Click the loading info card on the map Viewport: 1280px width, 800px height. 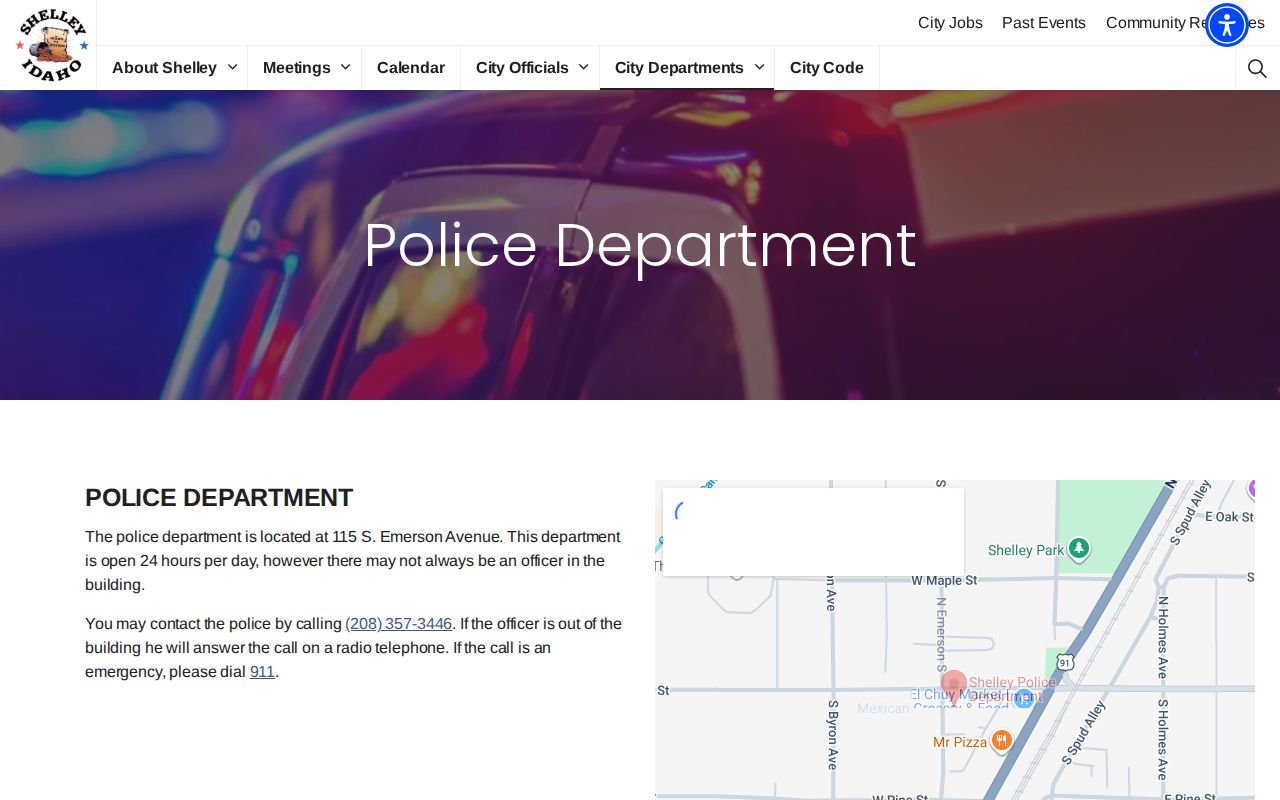(813, 532)
